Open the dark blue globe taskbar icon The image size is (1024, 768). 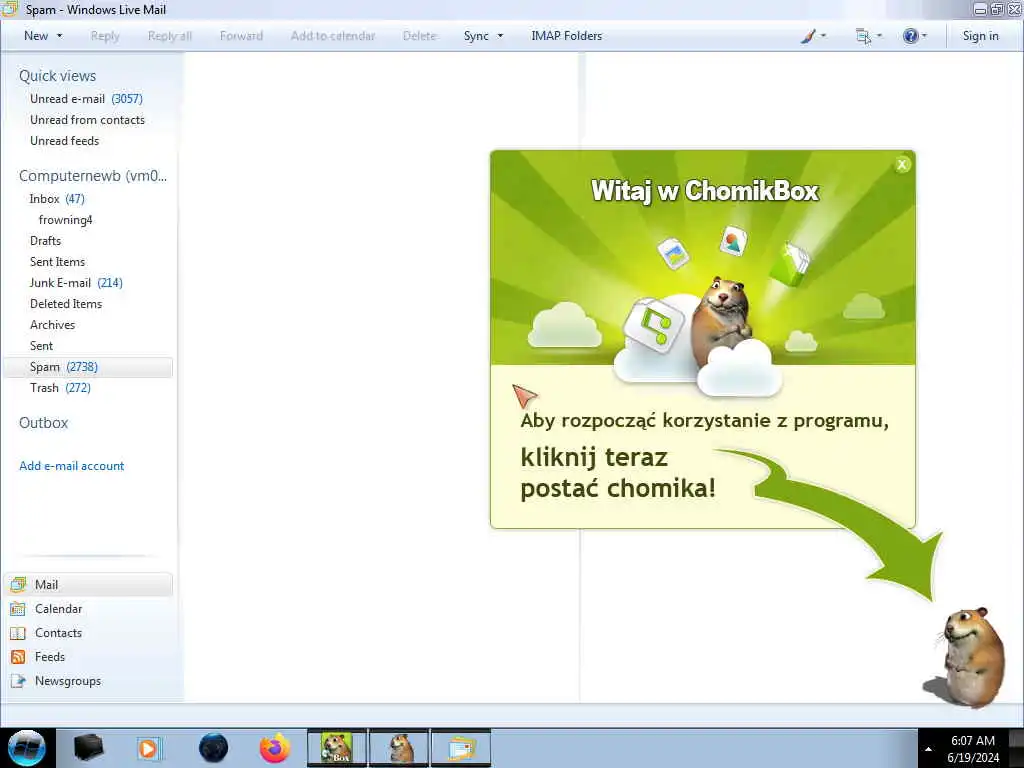click(x=213, y=748)
